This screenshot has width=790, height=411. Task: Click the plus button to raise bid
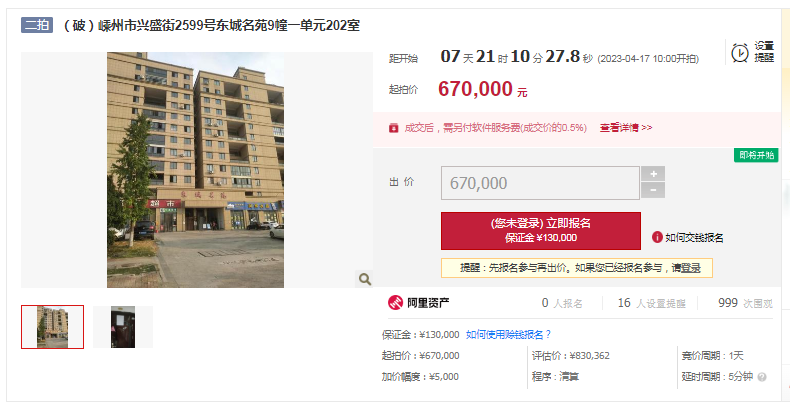tap(653, 174)
